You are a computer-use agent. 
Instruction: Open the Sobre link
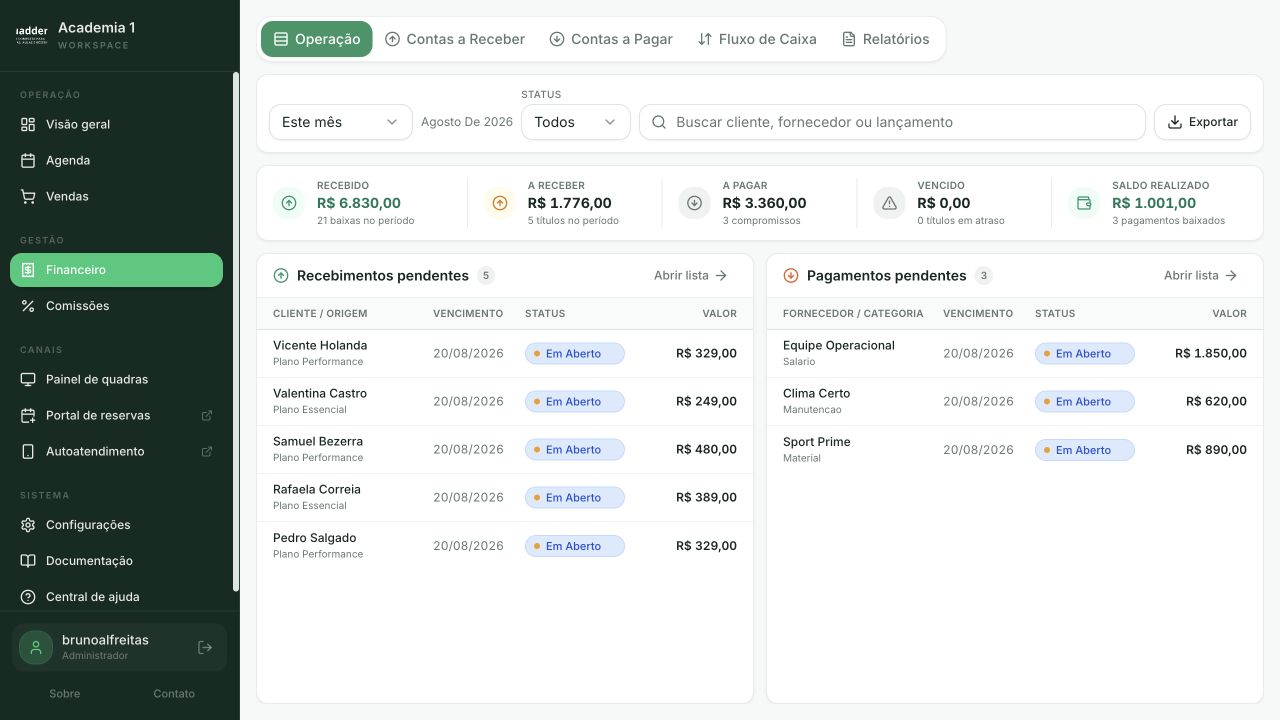tap(65, 693)
